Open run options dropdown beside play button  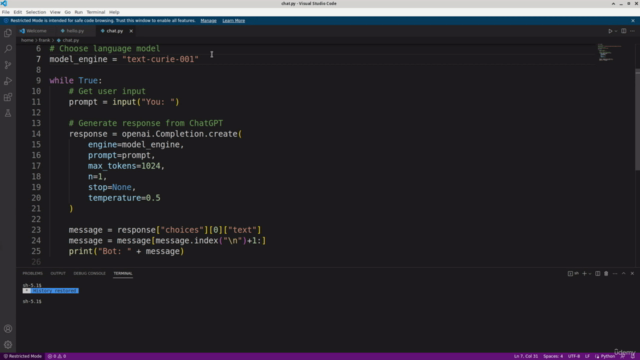(616, 31)
